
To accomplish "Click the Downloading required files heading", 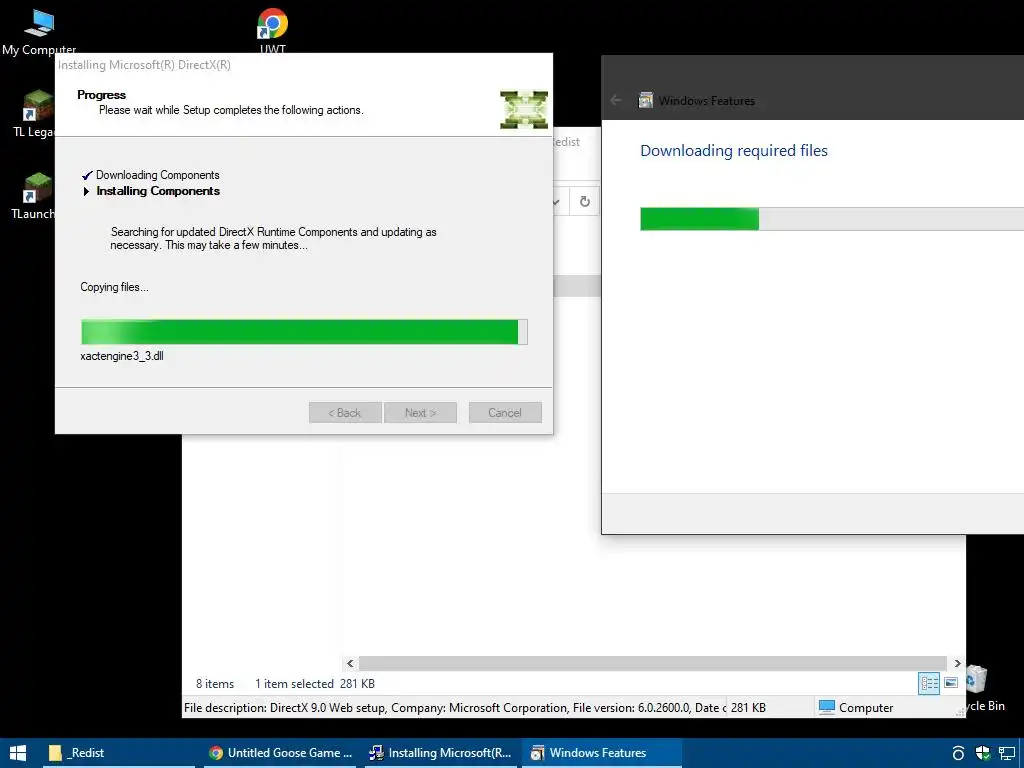I will coord(733,150).
